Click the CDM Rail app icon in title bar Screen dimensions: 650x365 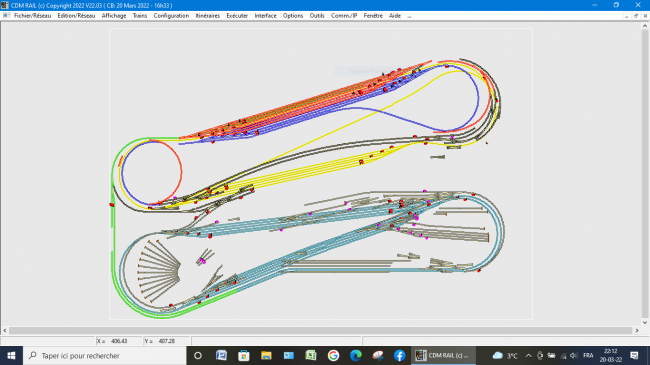pyautogui.click(x=5, y=5)
